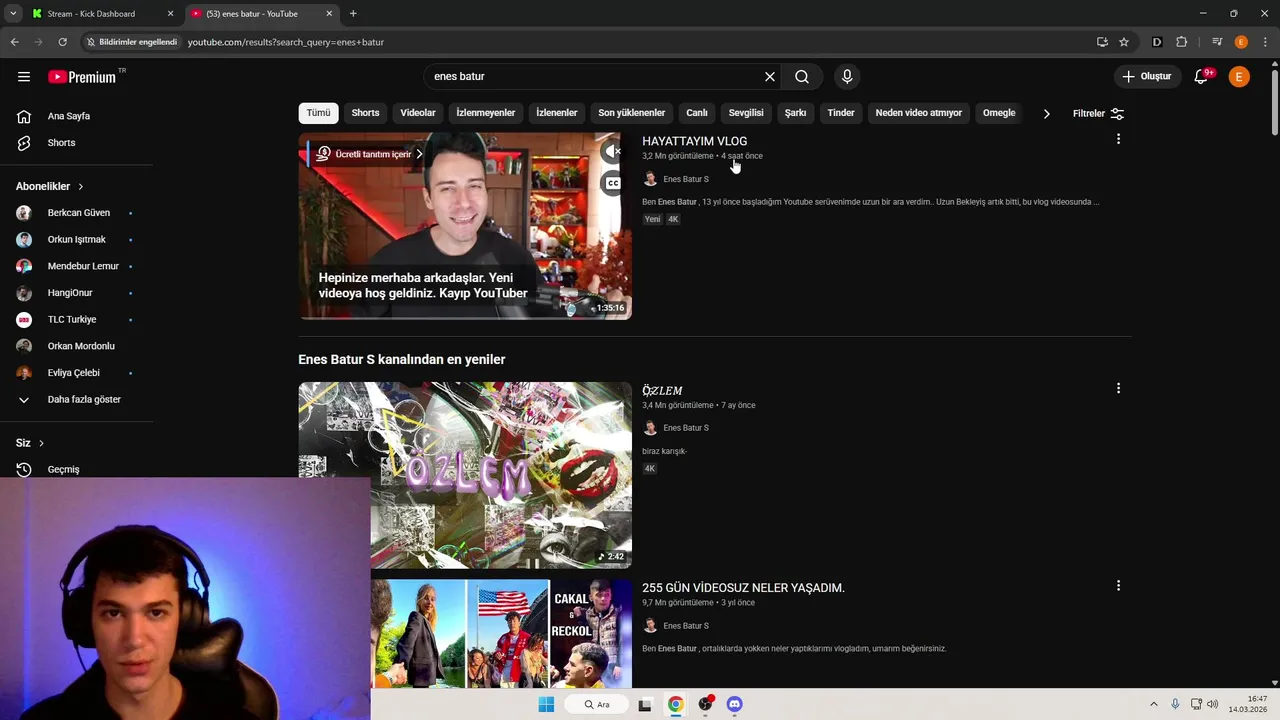
Task: Mute the HAYATTAYIM VLOG preview
Action: (x=613, y=151)
